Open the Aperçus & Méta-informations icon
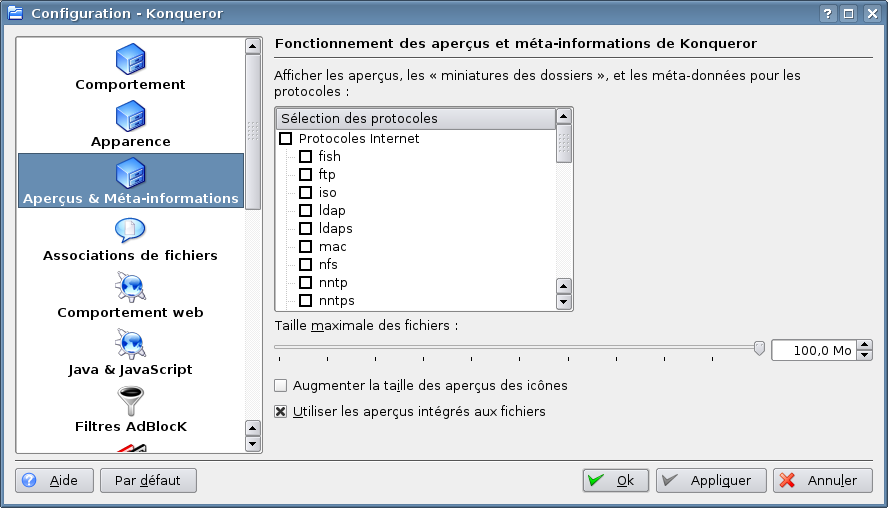The width and height of the screenshot is (888, 508). pos(130,175)
